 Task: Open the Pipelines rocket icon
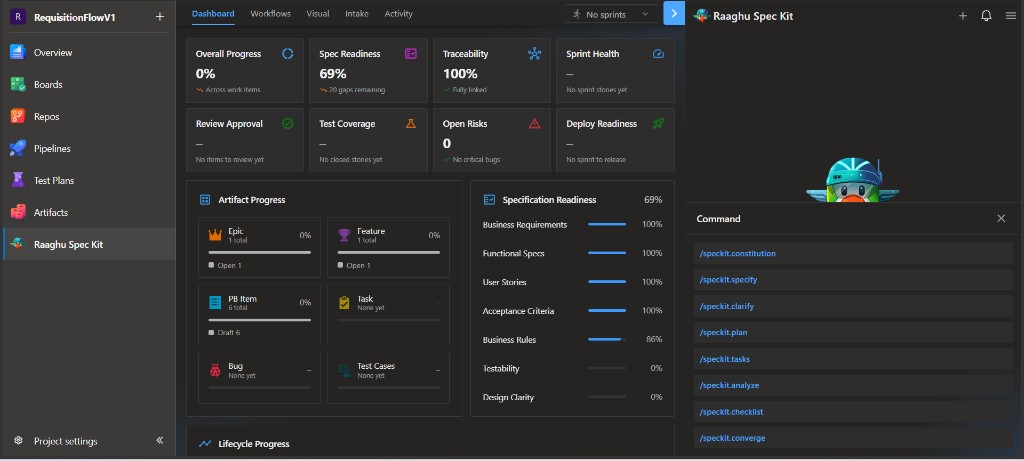click(x=18, y=148)
